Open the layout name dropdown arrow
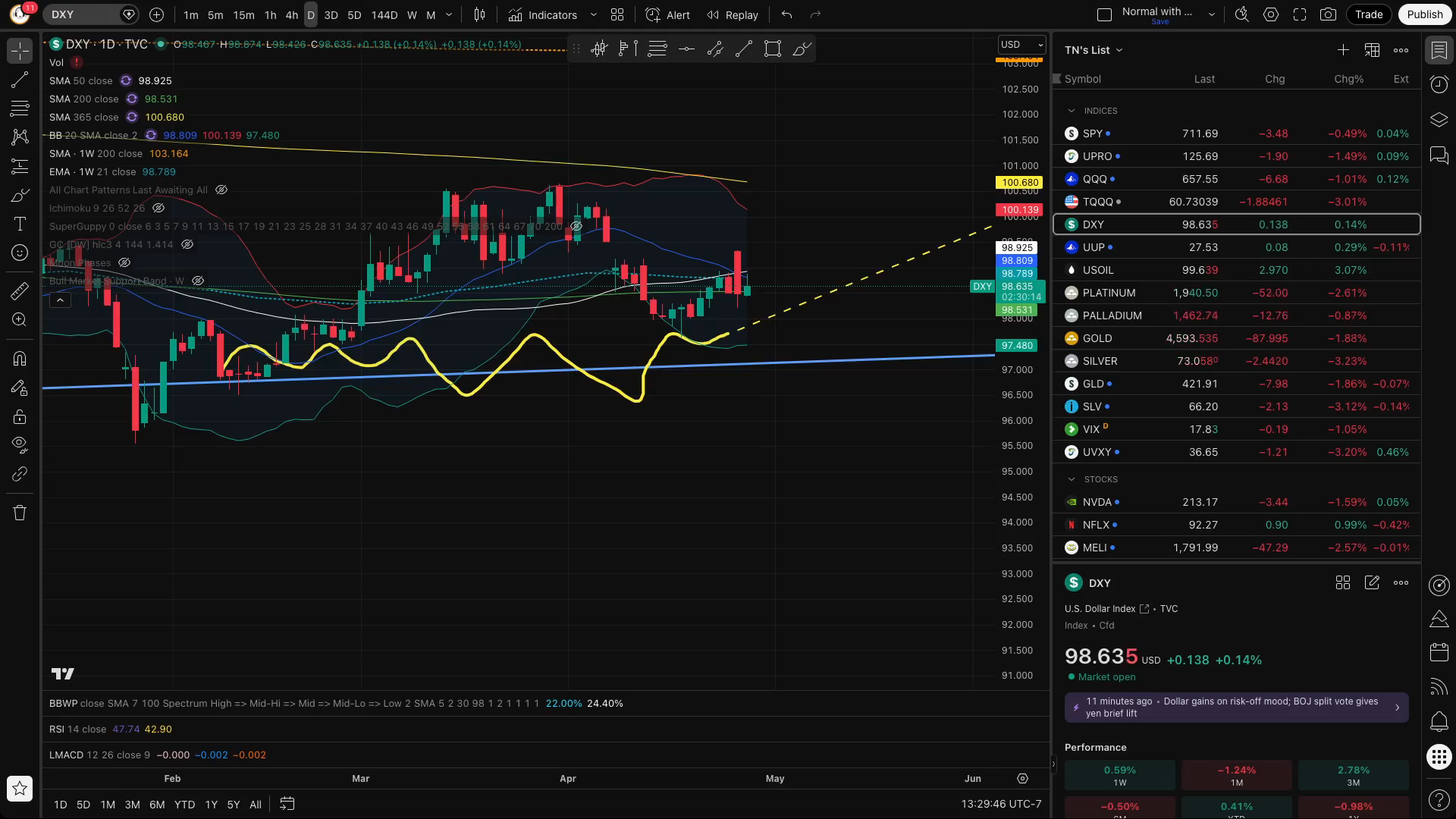The height and width of the screenshot is (819, 1456). (x=1211, y=14)
